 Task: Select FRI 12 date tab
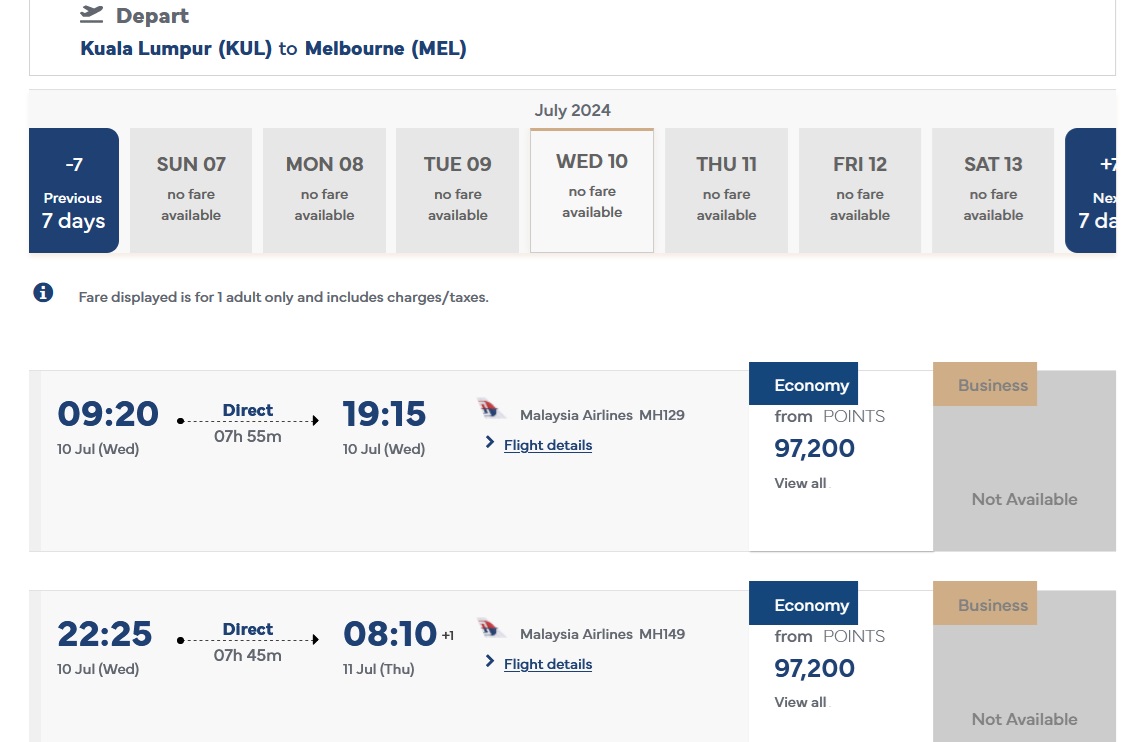pos(860,191)
